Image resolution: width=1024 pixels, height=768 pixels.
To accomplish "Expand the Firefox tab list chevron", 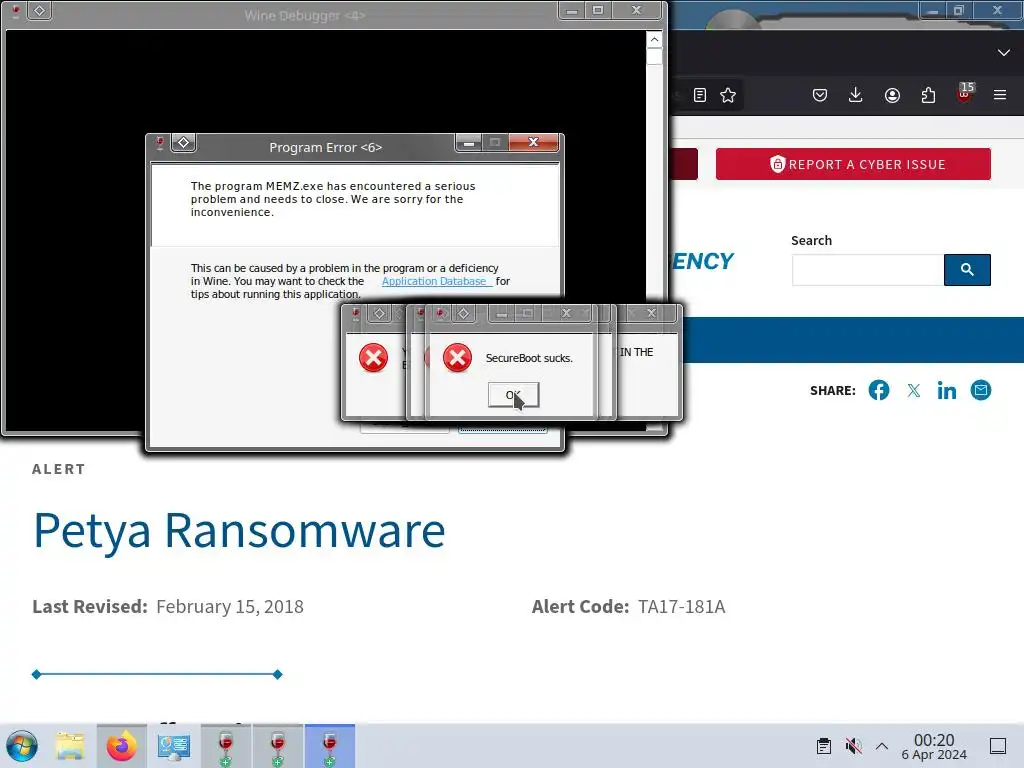I will click(x=1004, y=52).
